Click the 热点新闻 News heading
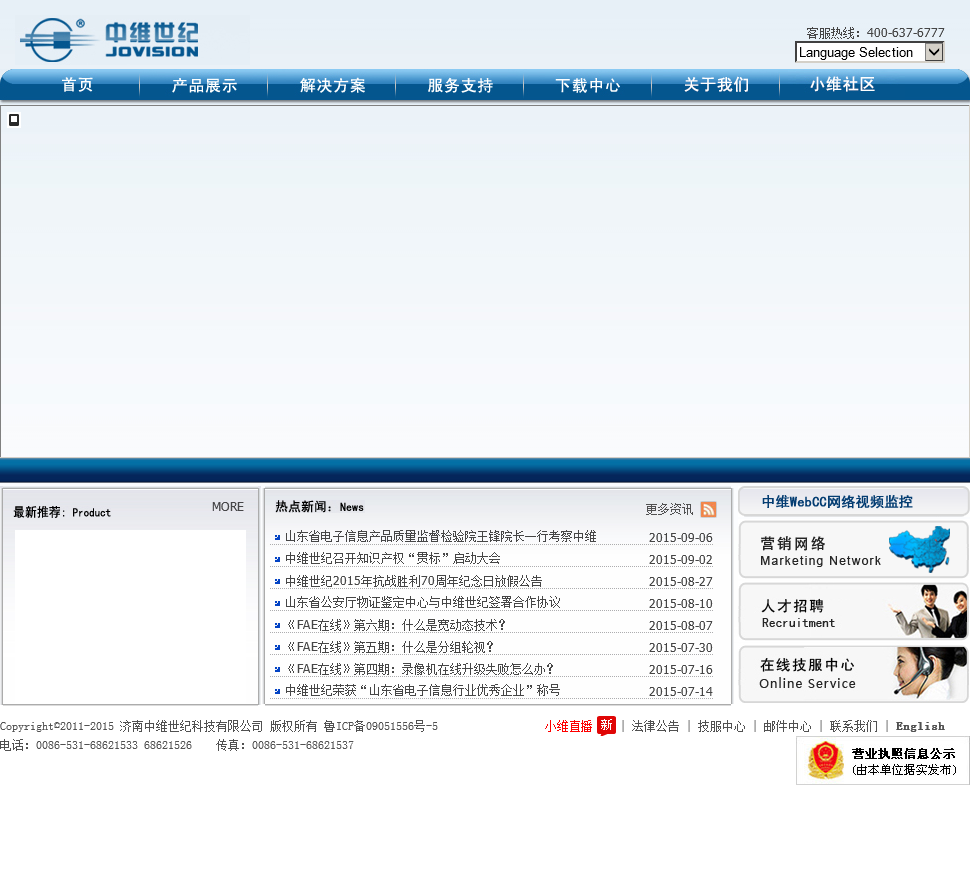 319,507
